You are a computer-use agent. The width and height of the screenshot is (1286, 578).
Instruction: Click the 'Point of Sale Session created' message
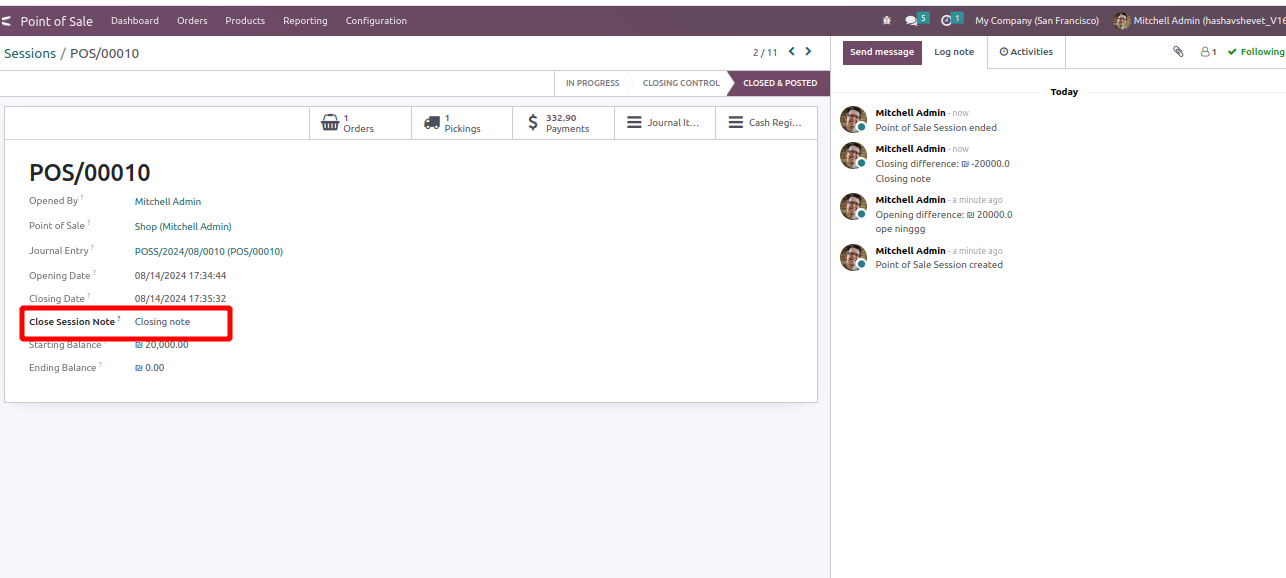point(939,265)
